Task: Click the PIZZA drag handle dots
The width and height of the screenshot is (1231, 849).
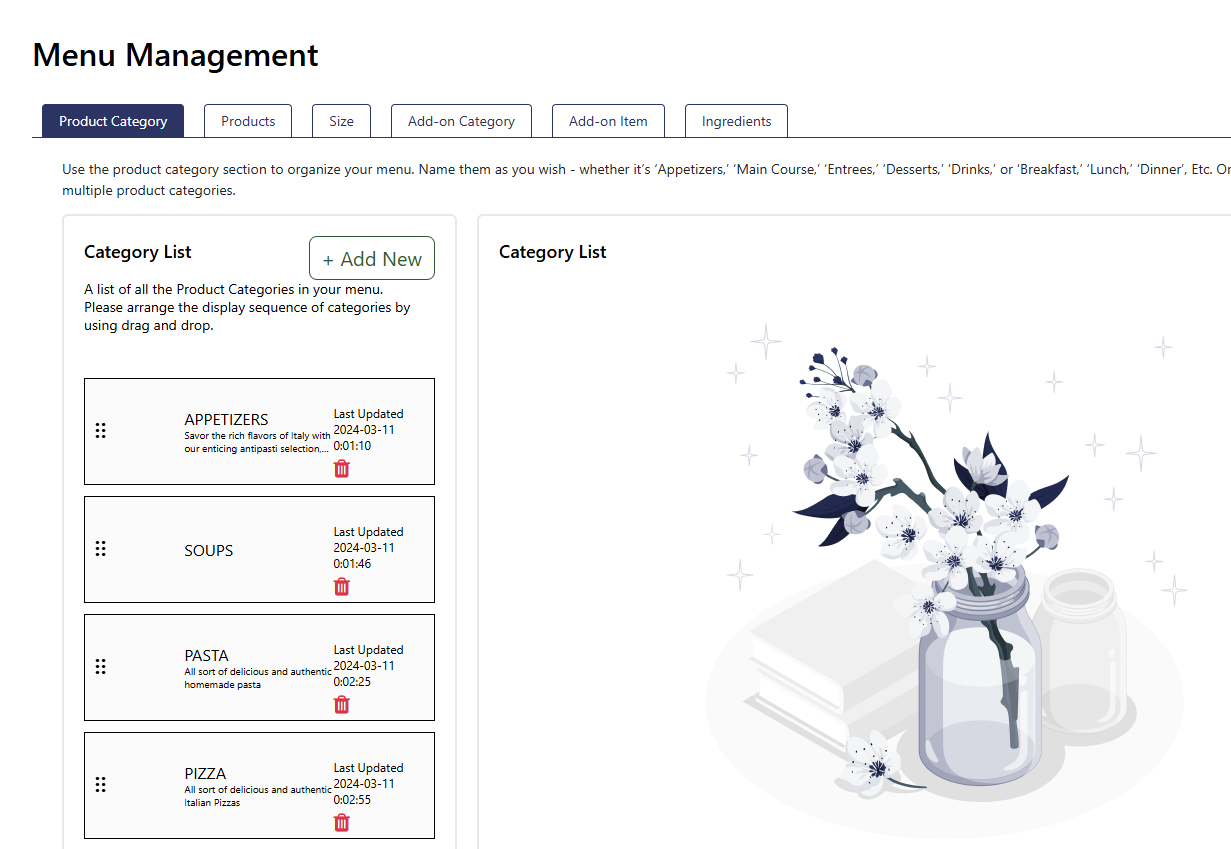Action: tap(100, 785)
